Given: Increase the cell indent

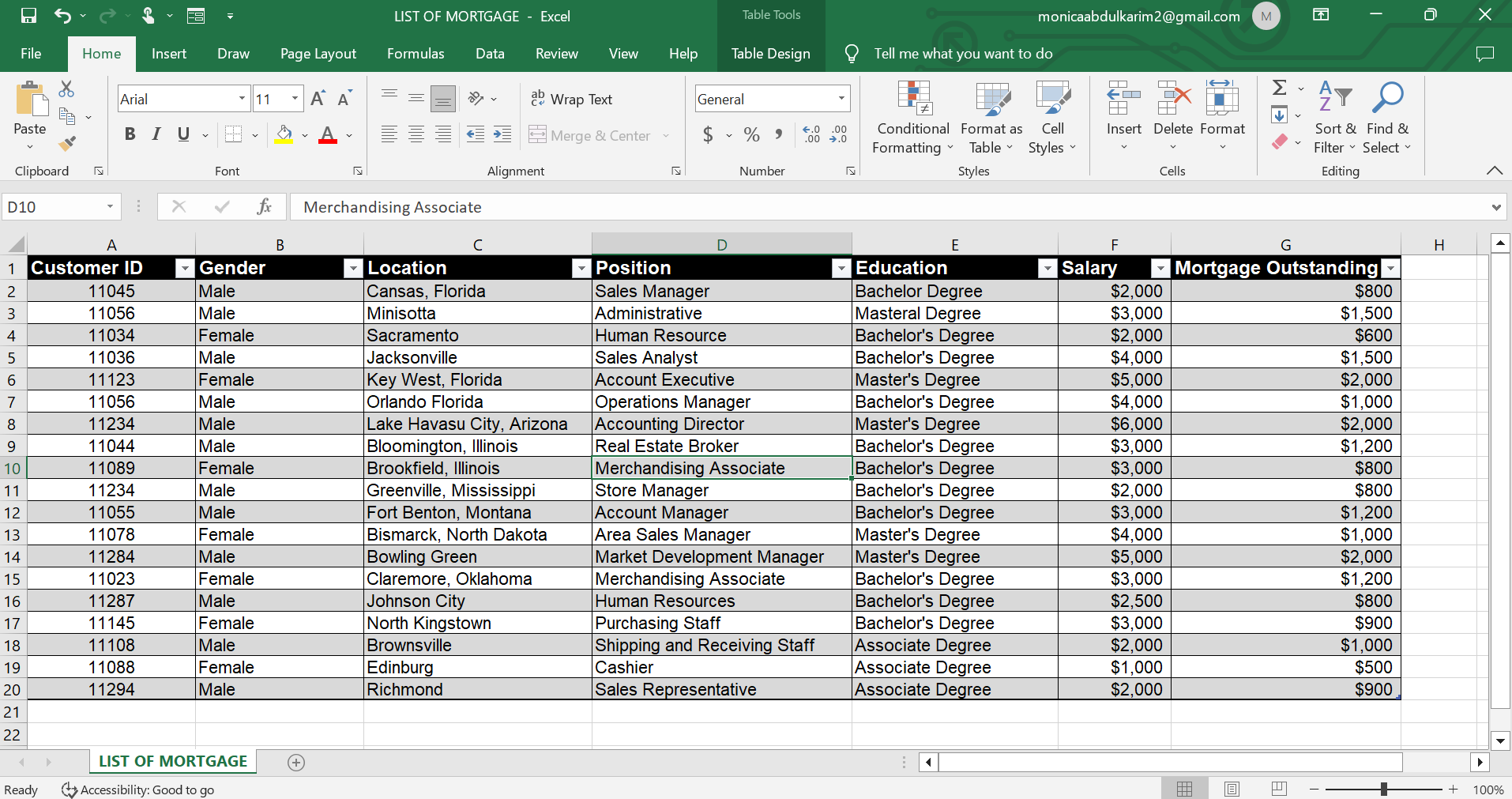Looking at the screenshot, I should point(502,134).
